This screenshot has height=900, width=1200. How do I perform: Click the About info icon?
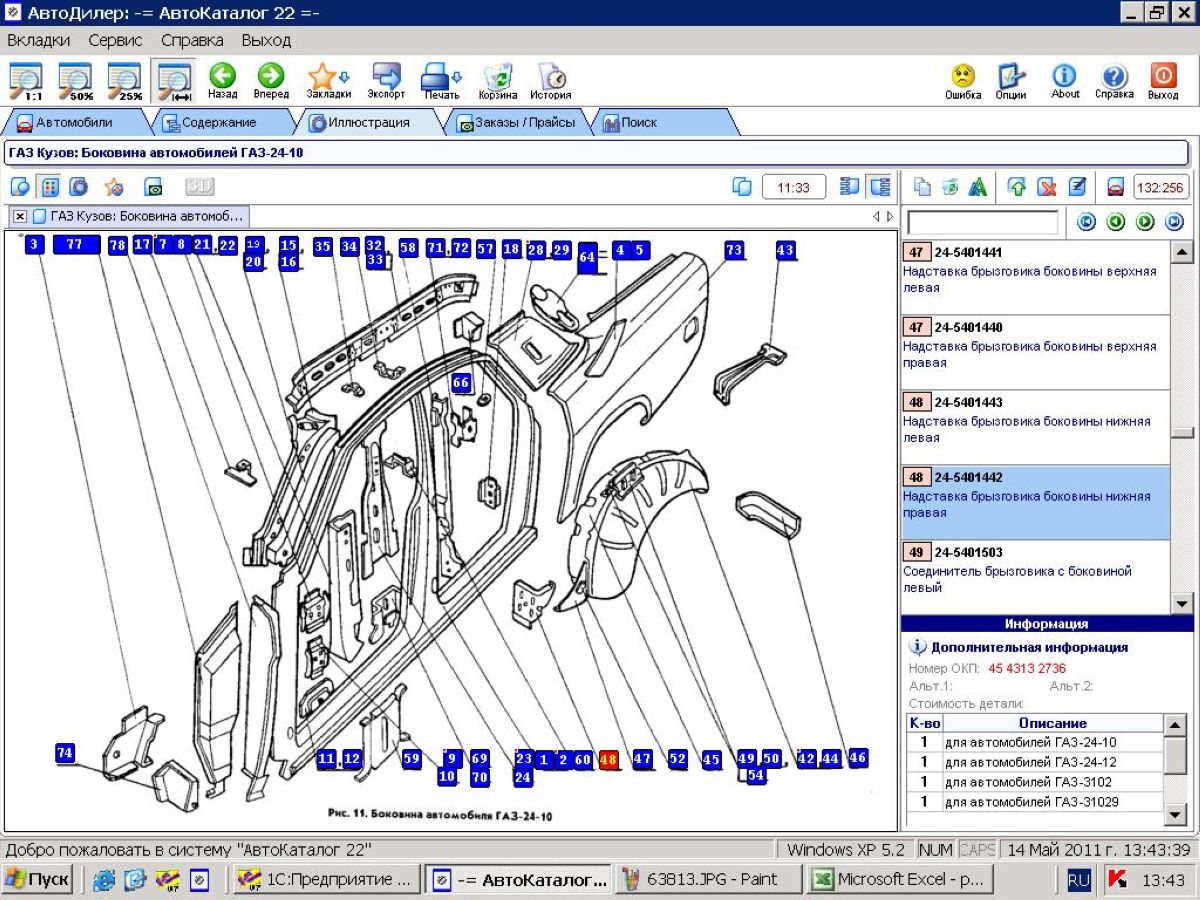click(x=1065, y=81)
